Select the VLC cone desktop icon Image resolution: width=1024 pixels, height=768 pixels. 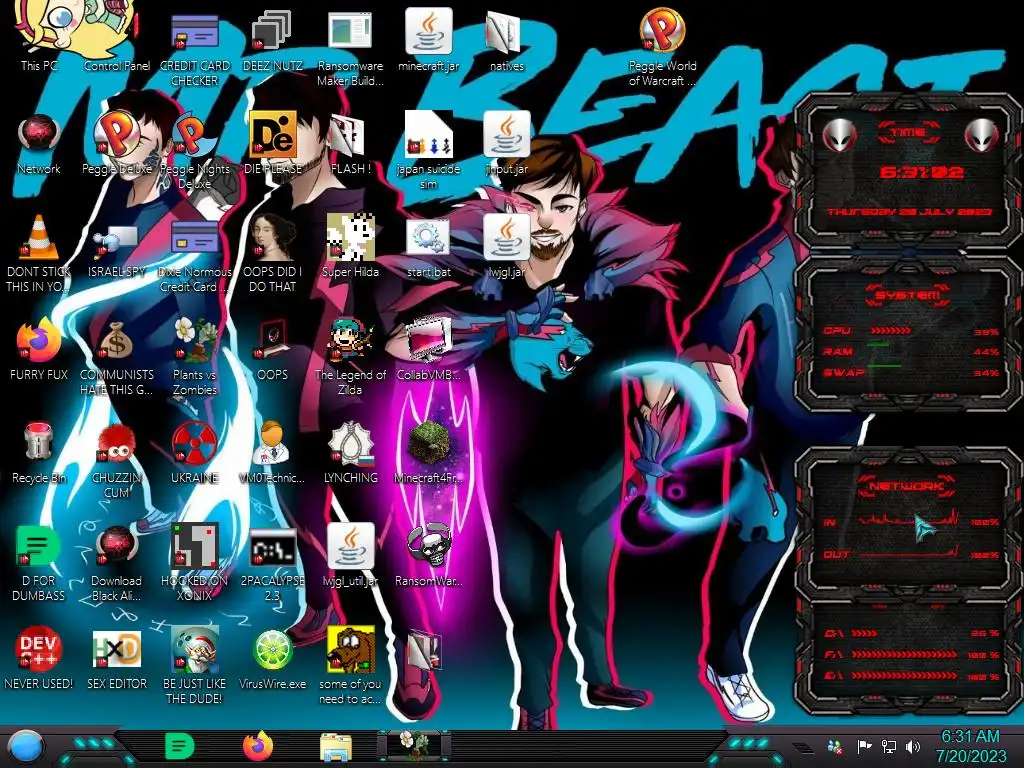pos(39,253)
